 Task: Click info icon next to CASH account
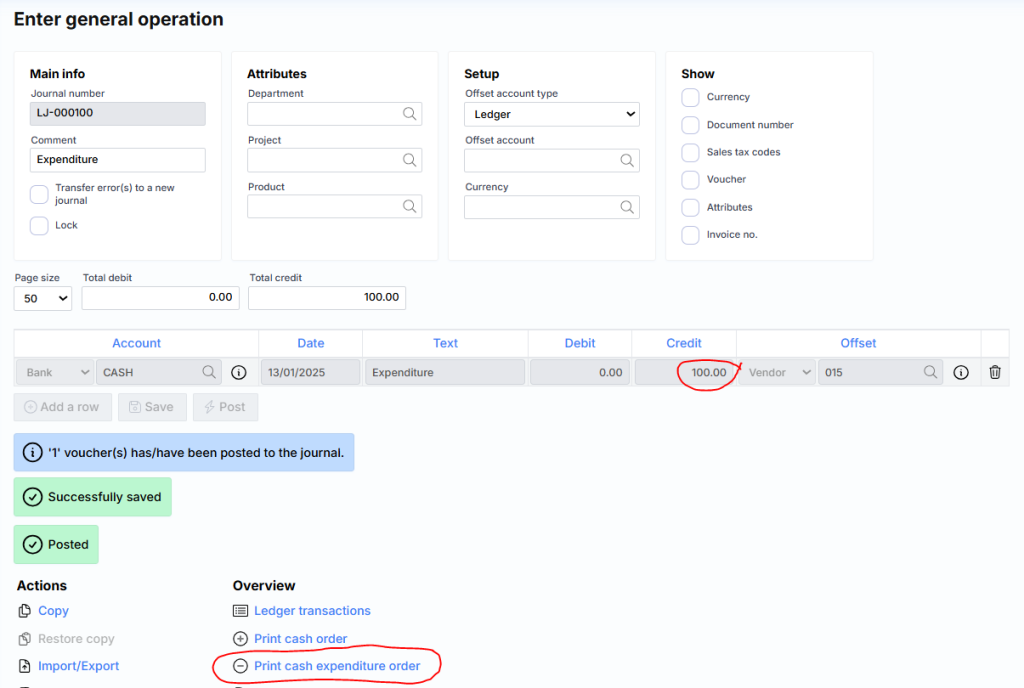(x=239, y=372)
